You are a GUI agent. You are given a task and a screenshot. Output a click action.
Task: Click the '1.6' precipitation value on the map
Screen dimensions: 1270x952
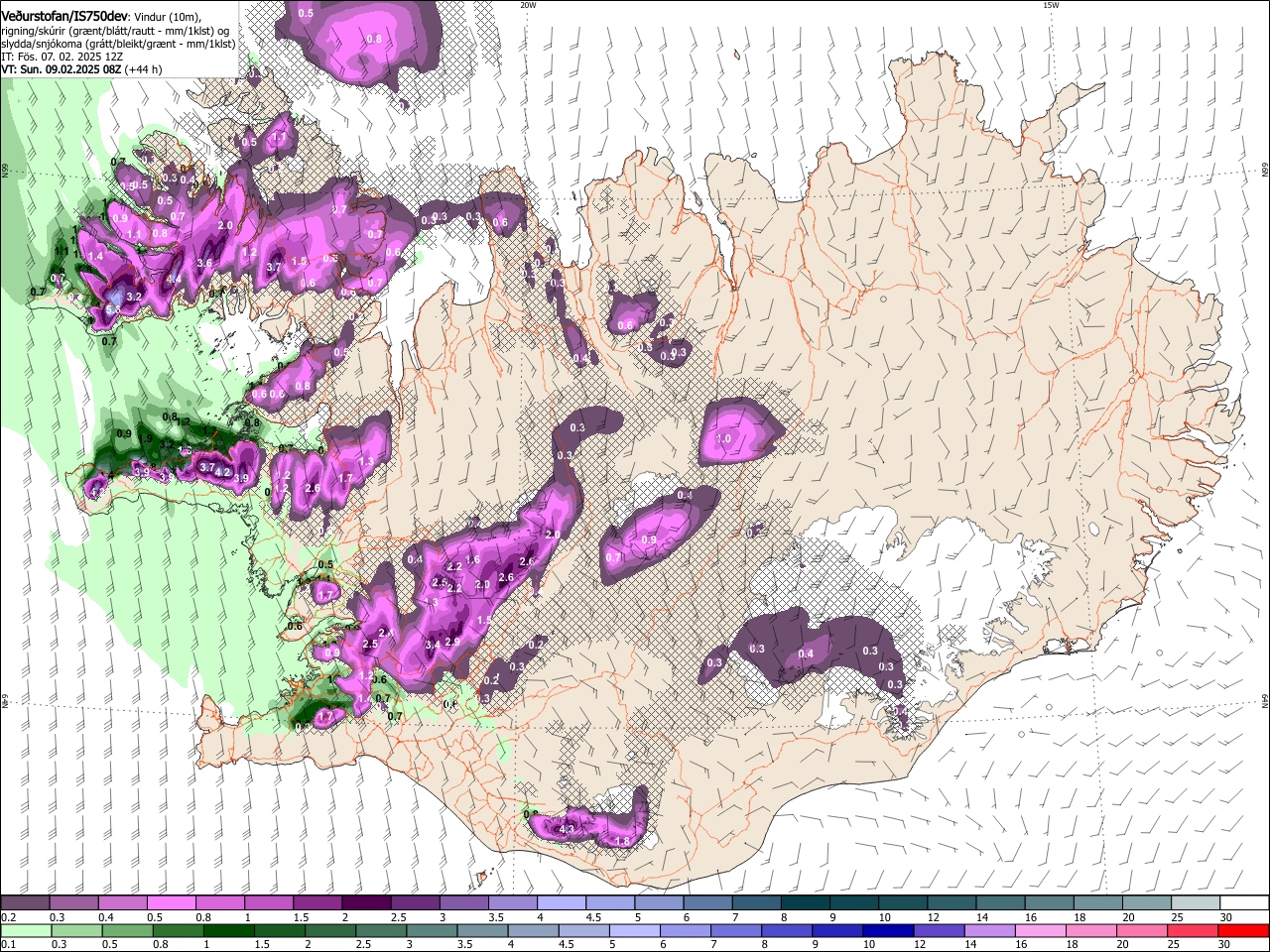point(473,560)
